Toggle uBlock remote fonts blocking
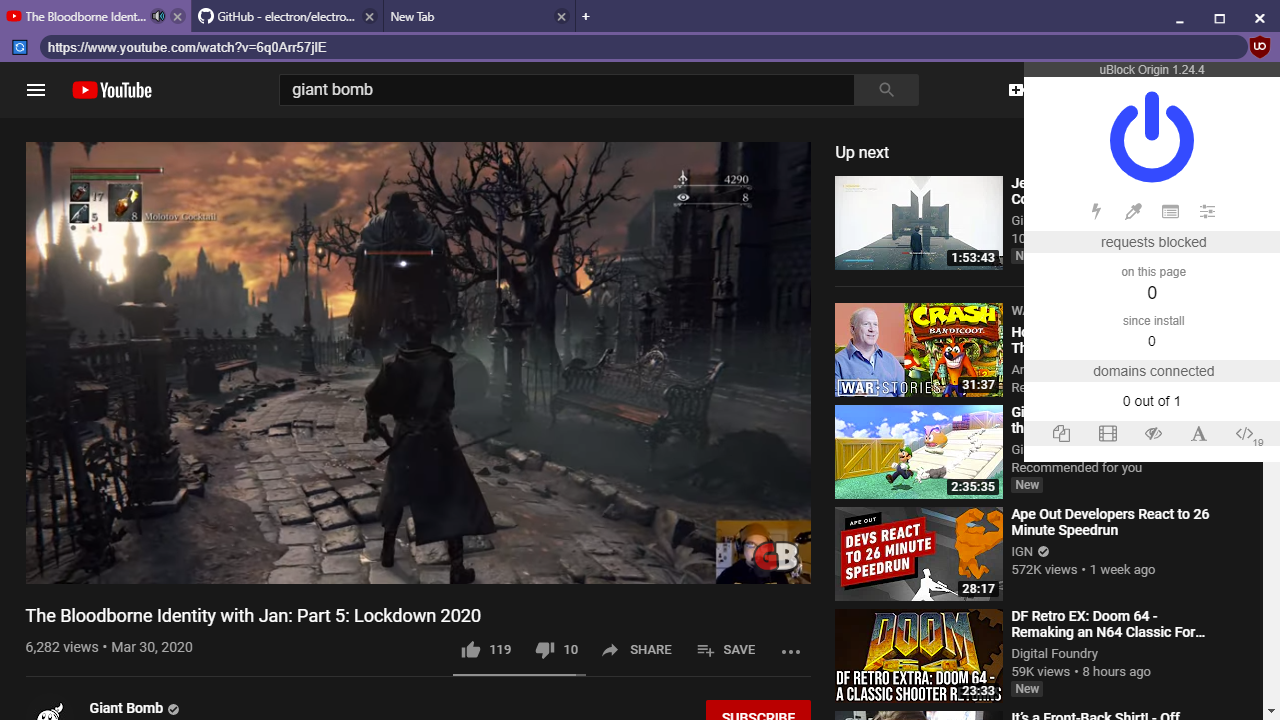This screenshot has width=1280, height=720. point(1198,433)
